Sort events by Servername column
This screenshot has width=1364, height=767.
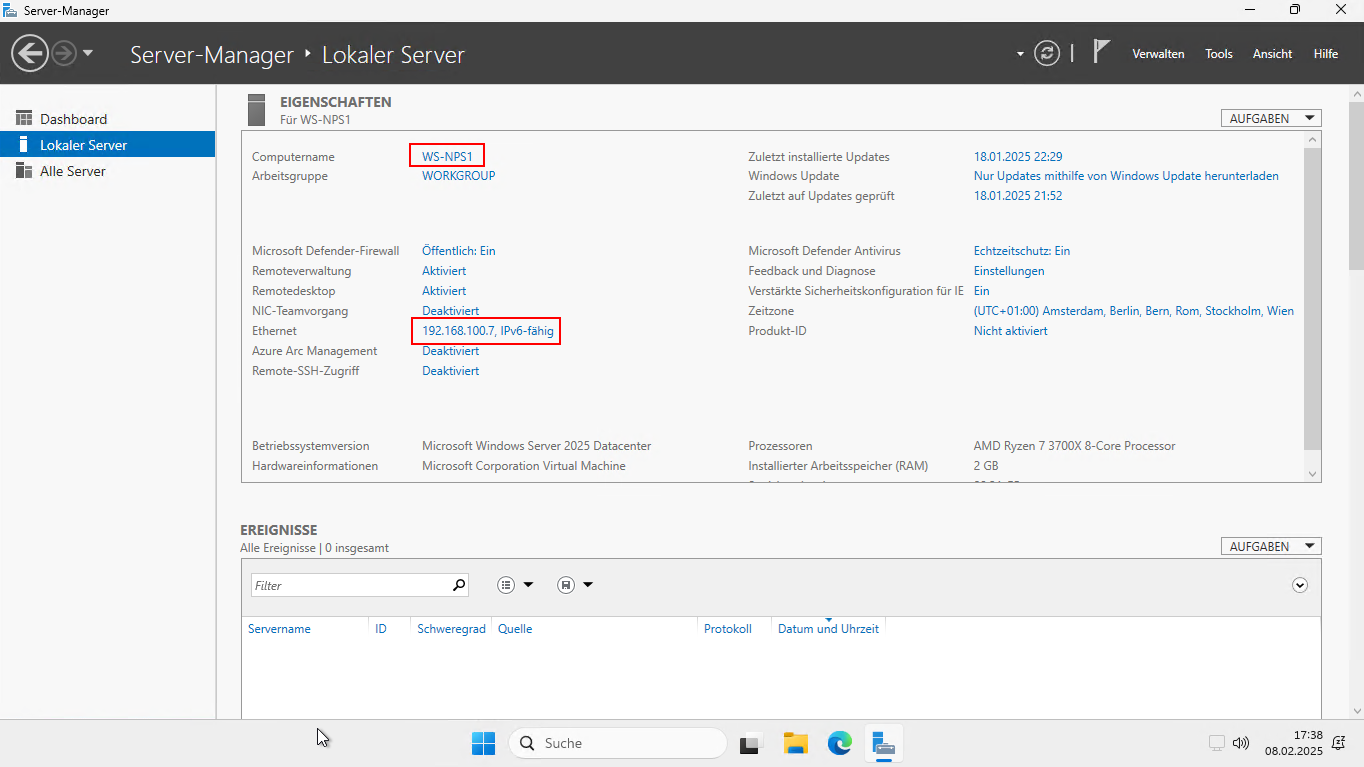(279, 629)
